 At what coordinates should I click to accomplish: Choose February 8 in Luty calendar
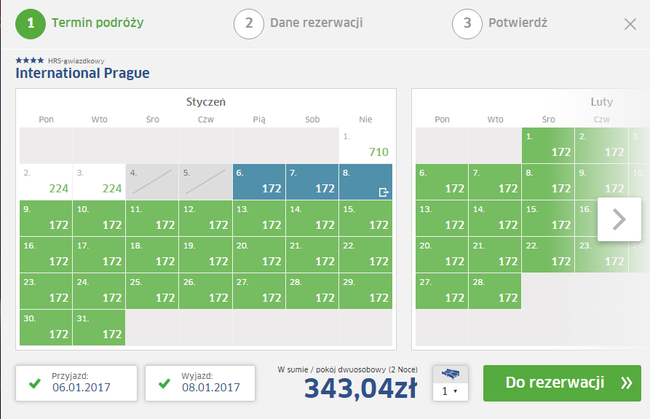click(548, 182)
